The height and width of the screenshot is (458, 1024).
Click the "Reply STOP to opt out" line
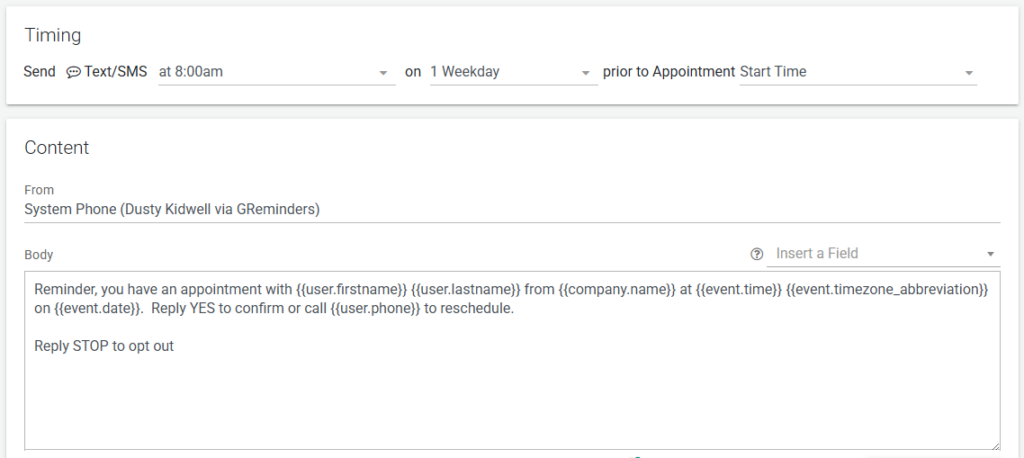(x=104, y=346)
